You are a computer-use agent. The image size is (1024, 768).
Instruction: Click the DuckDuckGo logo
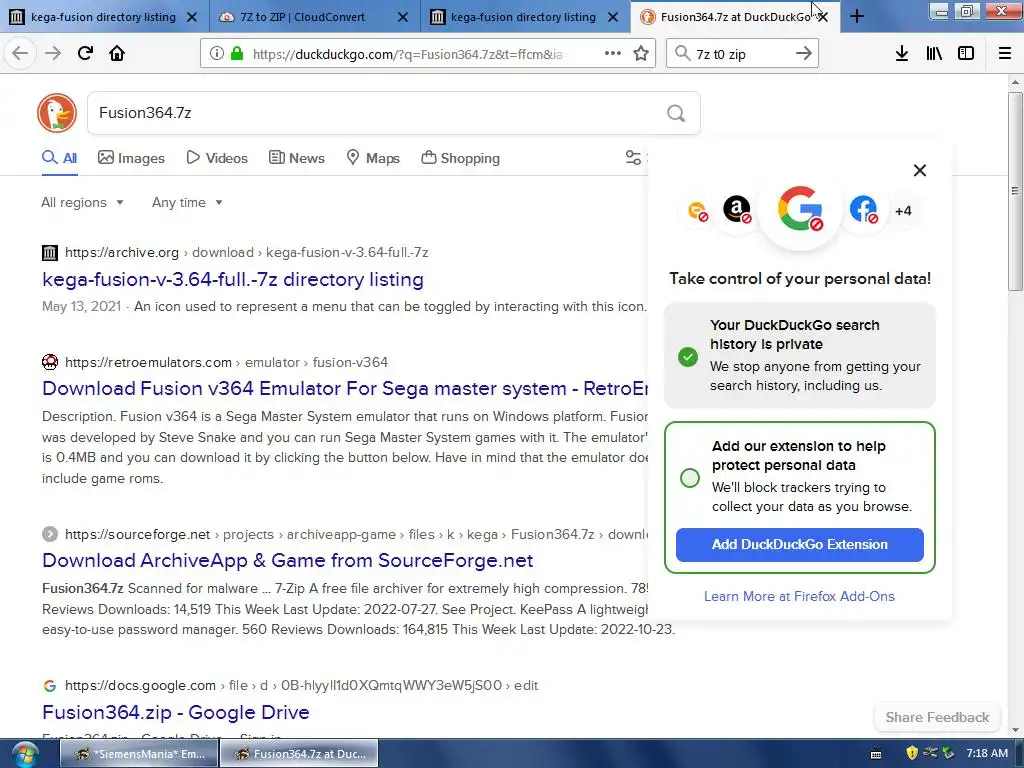coord(57,113)
